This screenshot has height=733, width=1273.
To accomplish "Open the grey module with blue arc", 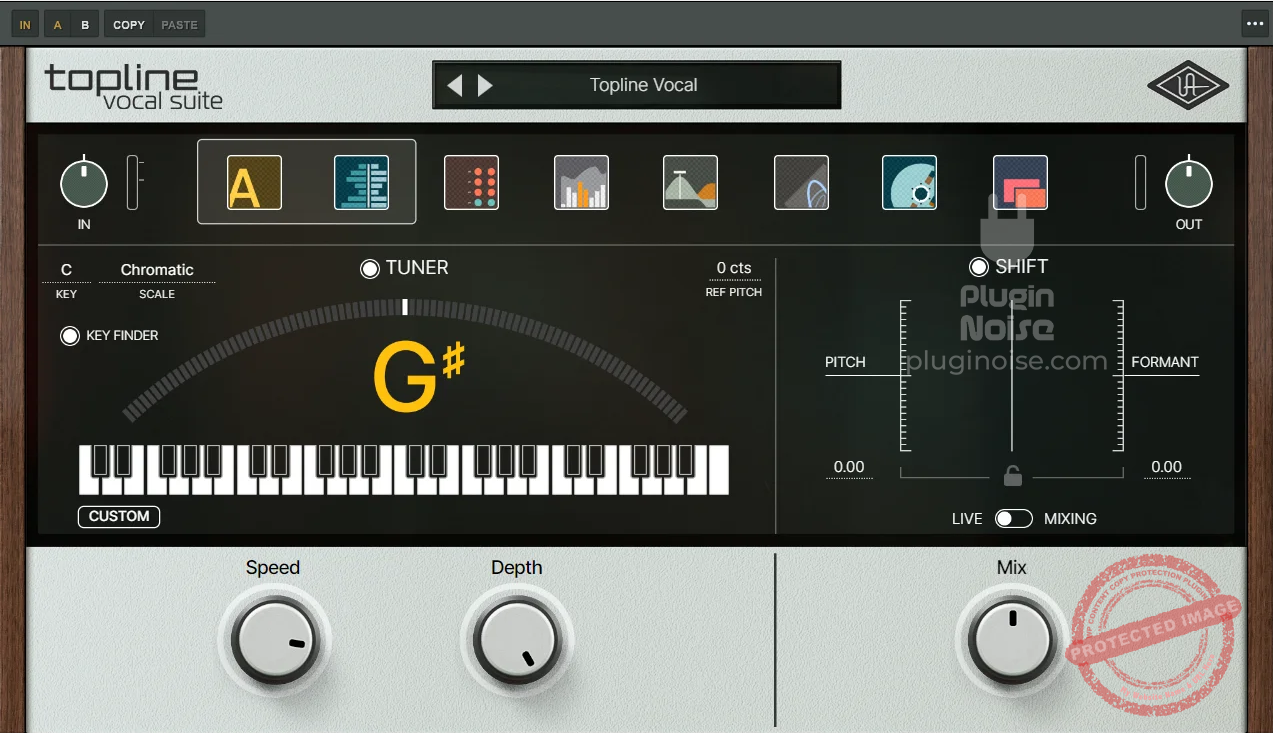I will 801,182.
